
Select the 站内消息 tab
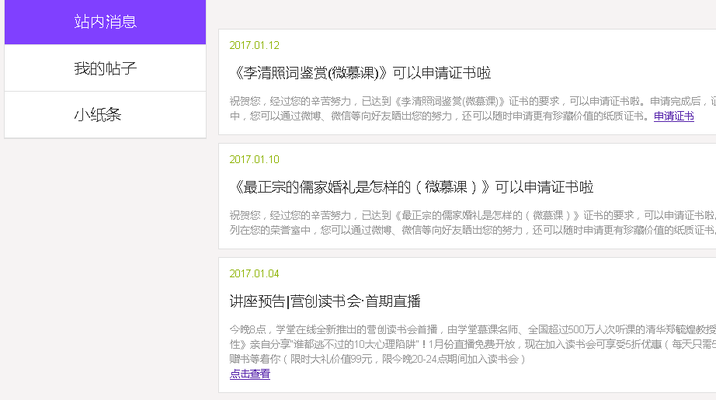105,22
